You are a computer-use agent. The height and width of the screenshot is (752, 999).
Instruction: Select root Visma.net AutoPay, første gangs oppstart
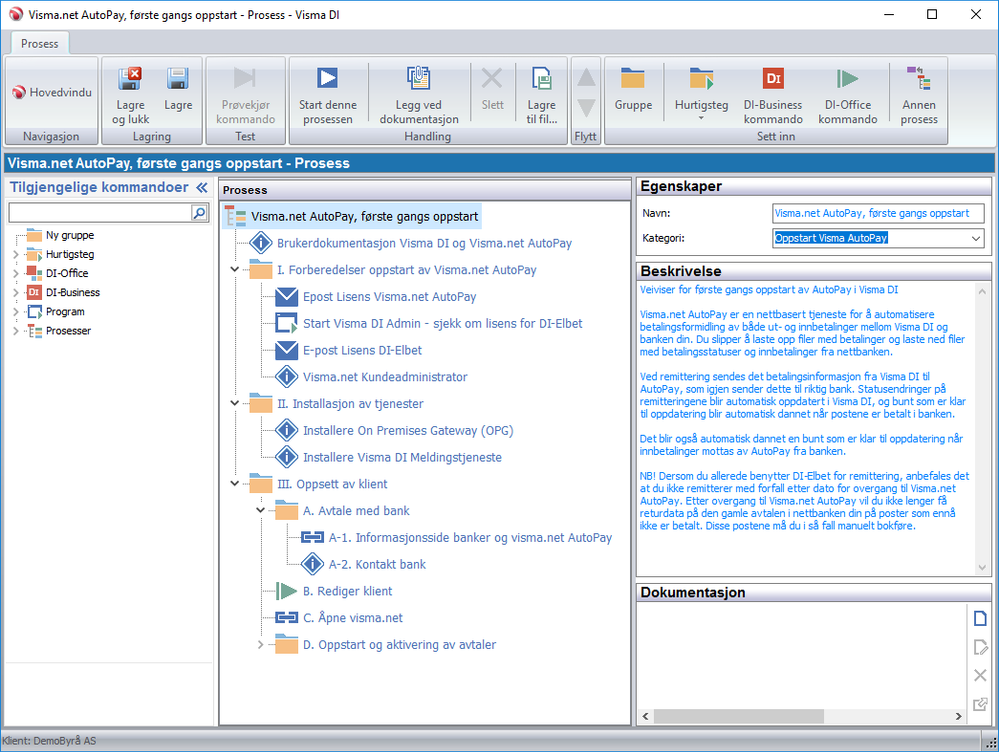point(364,217)
